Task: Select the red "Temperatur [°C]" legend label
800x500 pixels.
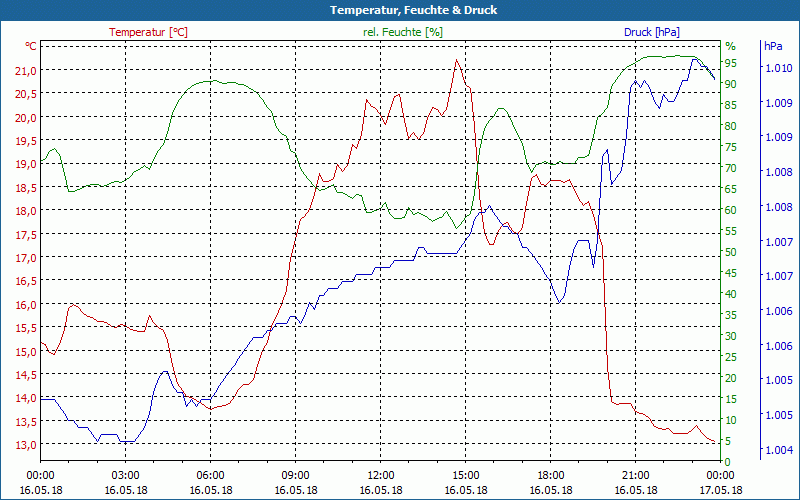Action: 148,32
